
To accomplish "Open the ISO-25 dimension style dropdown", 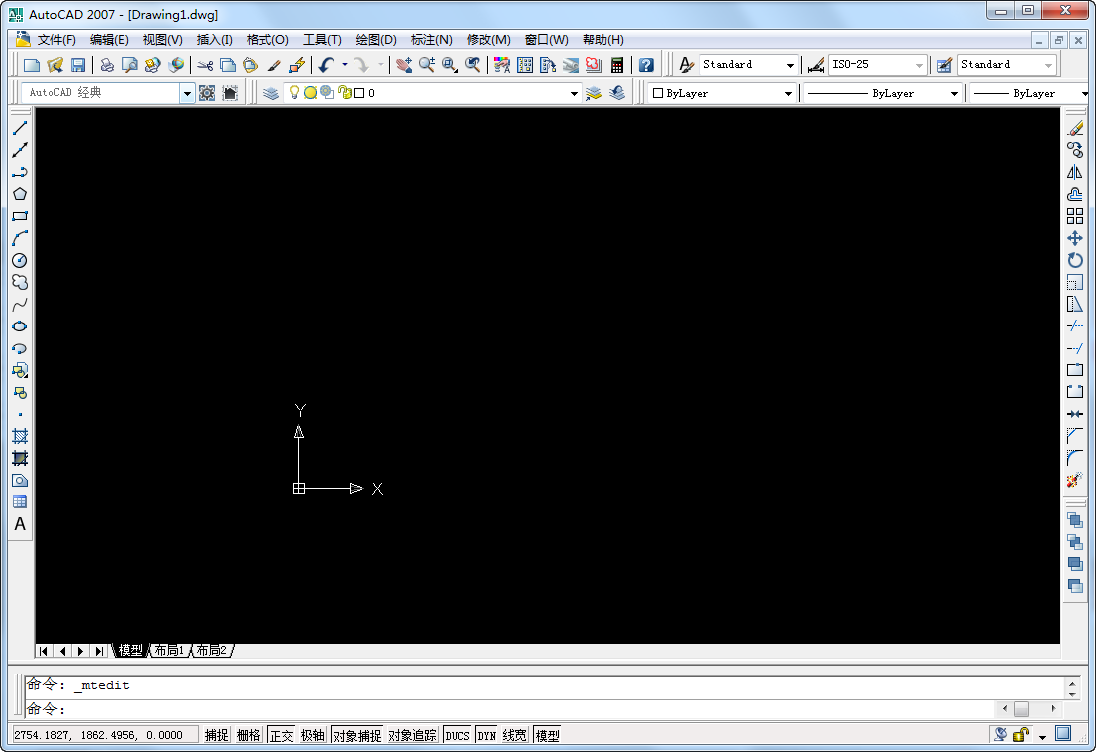I will click(x=920, y=64).
